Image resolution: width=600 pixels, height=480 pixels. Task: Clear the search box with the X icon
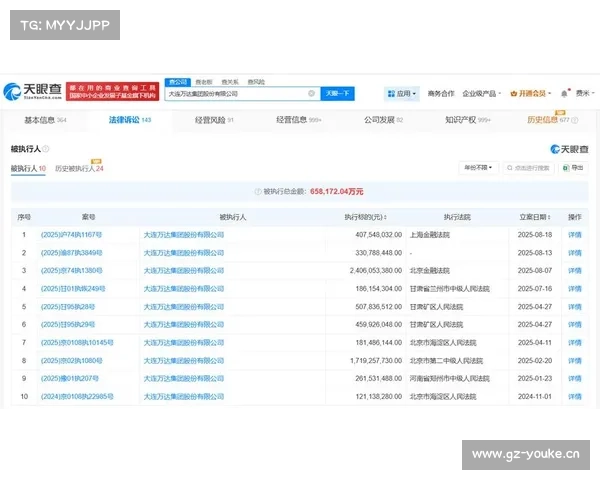coord(311,93)
